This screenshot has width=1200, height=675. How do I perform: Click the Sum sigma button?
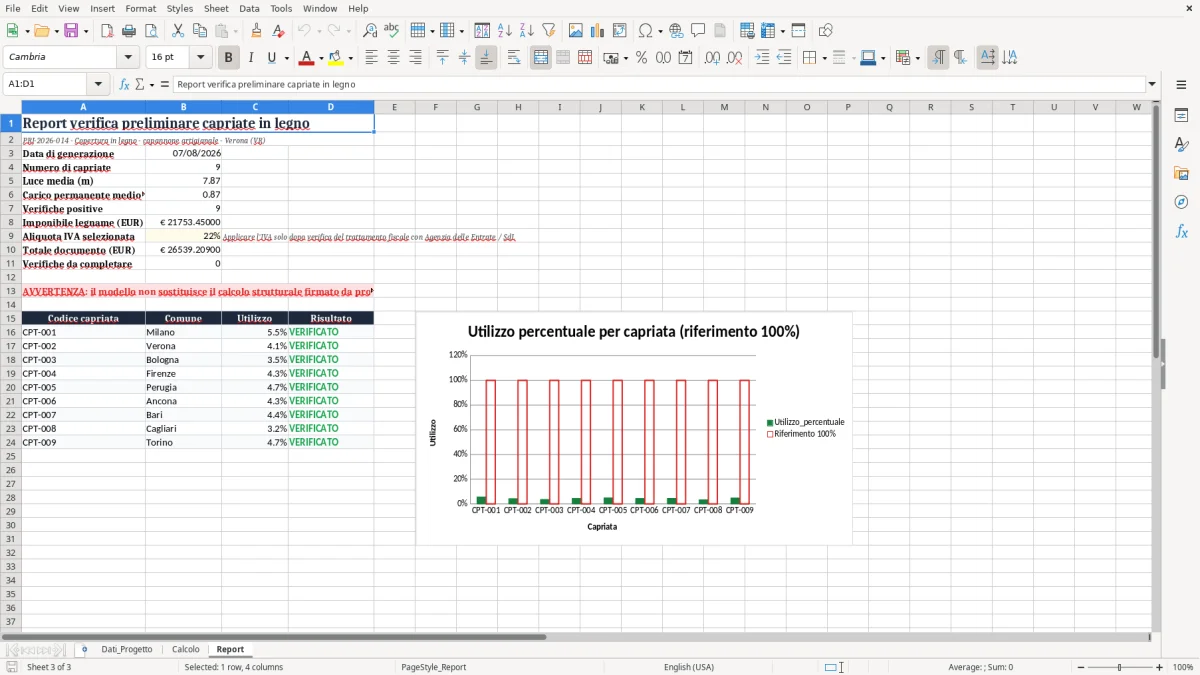(x=139, y=84)
